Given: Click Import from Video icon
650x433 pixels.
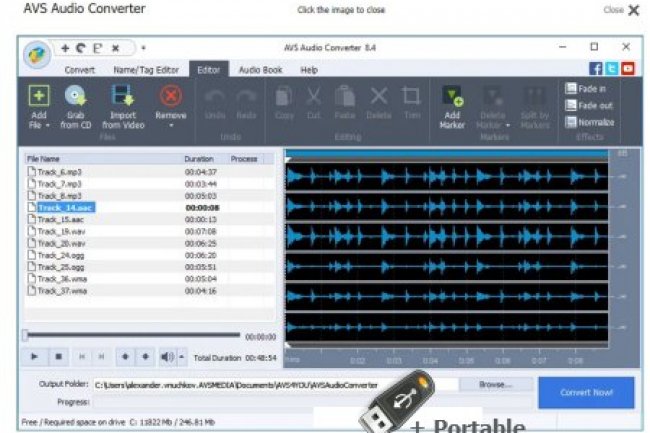Looking at the screenshot, I should pos(123,96).
